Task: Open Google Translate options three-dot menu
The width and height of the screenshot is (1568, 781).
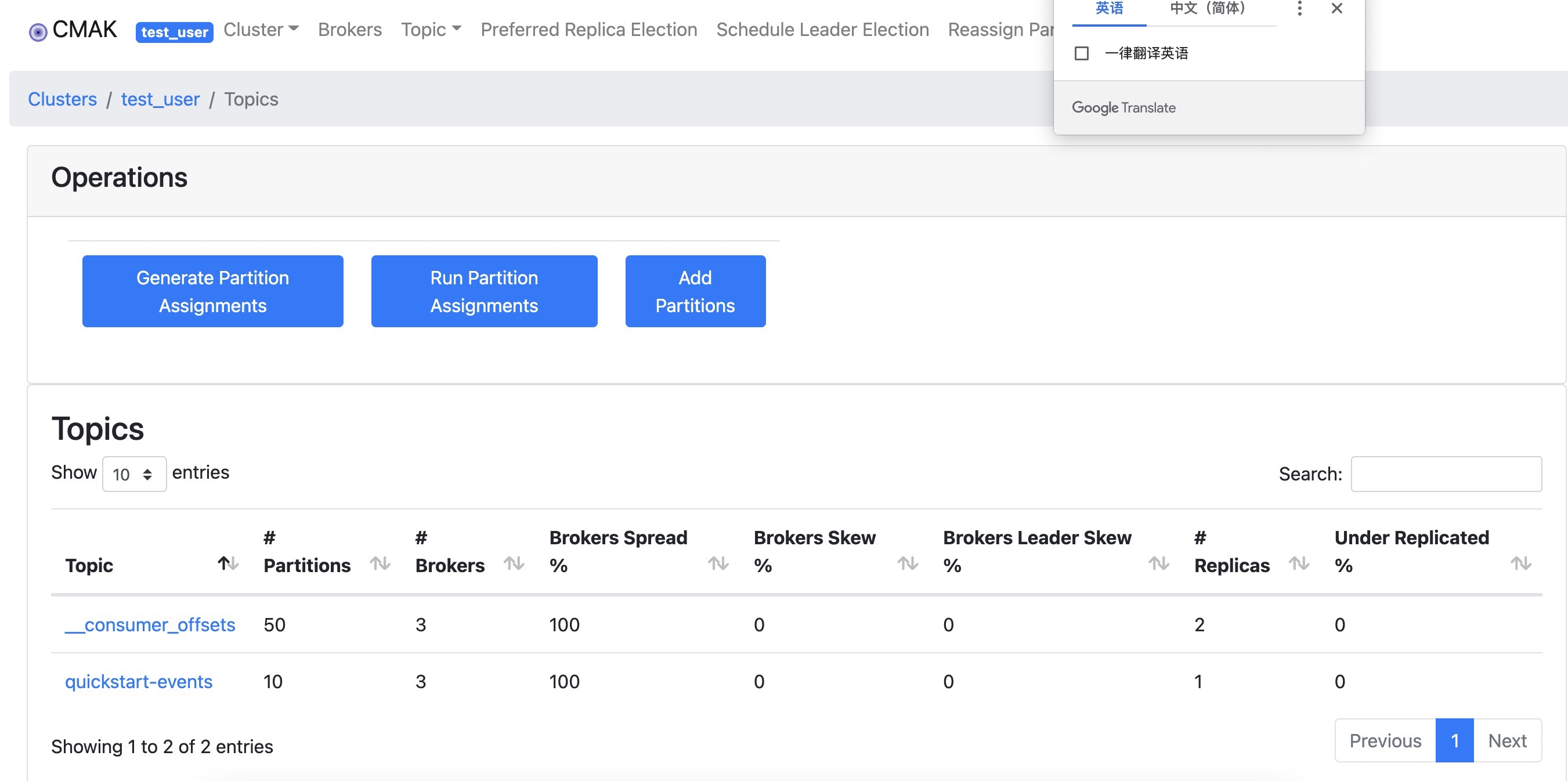Action: 1299,9
